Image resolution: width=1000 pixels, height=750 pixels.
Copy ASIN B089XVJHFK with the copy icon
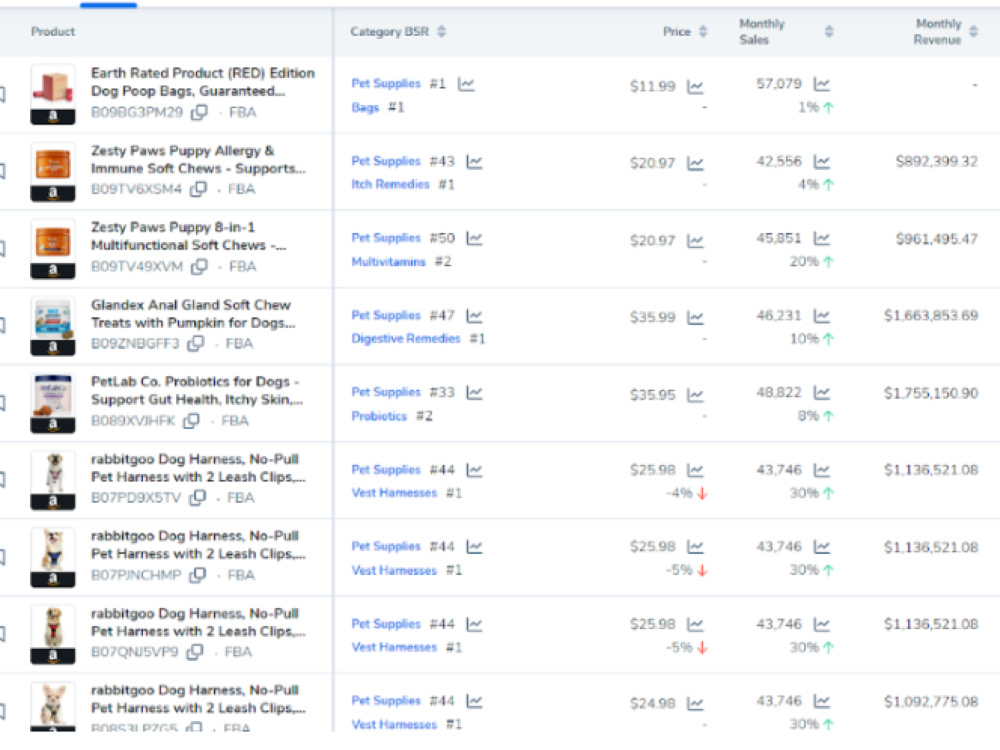coord(191,421)
